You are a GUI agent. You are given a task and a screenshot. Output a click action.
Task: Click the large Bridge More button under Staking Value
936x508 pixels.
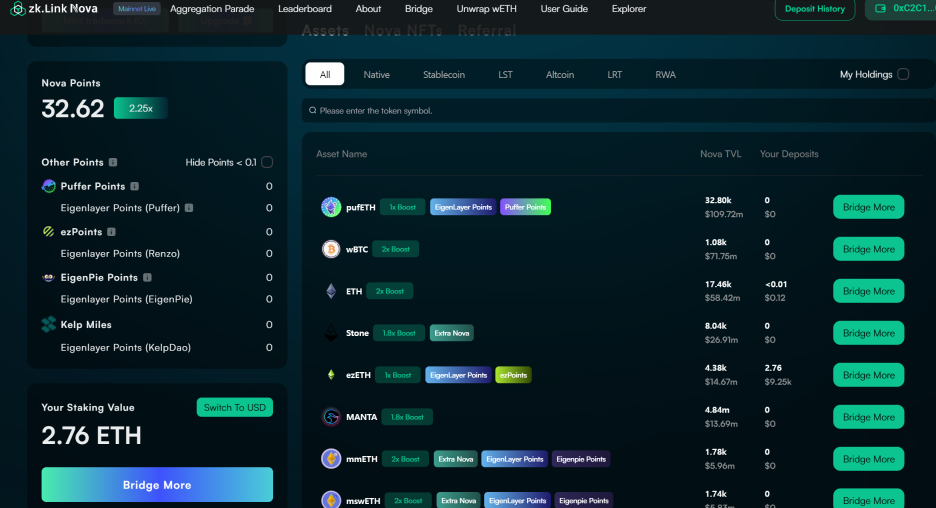pos(157,485)
